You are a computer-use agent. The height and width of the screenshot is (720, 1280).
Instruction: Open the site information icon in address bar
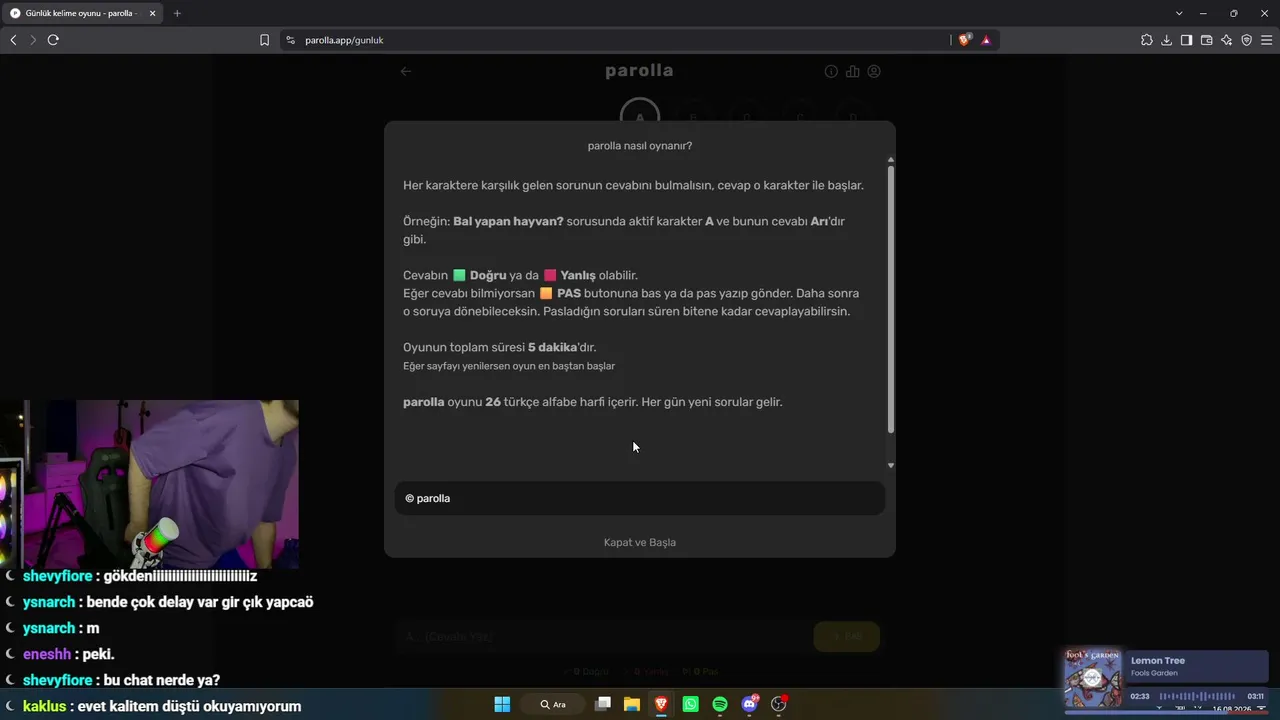(291, 40)
